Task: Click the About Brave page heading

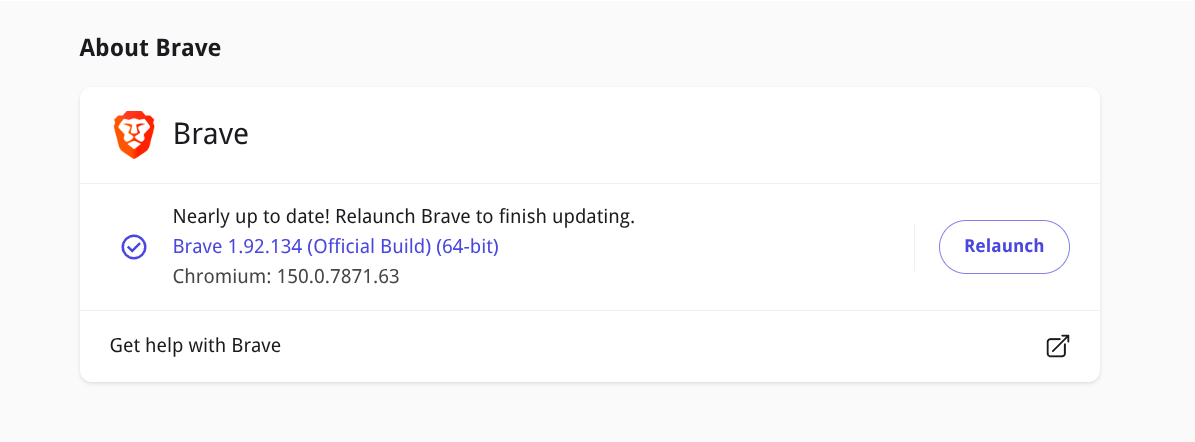Action: tap(150, 48)
